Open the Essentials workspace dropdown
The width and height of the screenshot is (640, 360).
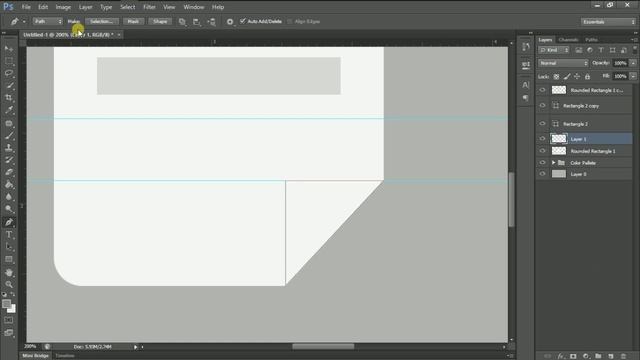[608, 22]
